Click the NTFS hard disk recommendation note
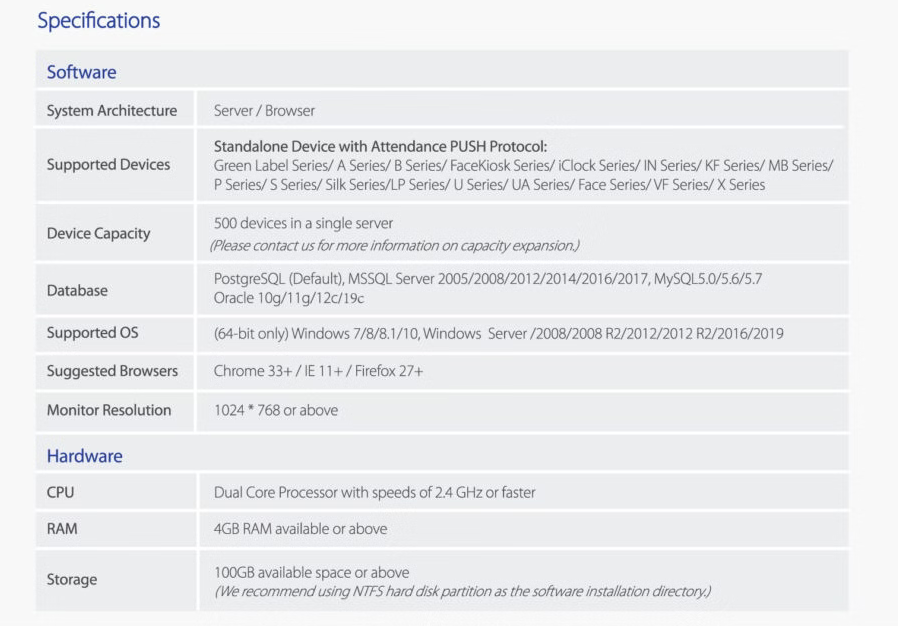Viewport: 898px width, 626px height. (462, 592)
